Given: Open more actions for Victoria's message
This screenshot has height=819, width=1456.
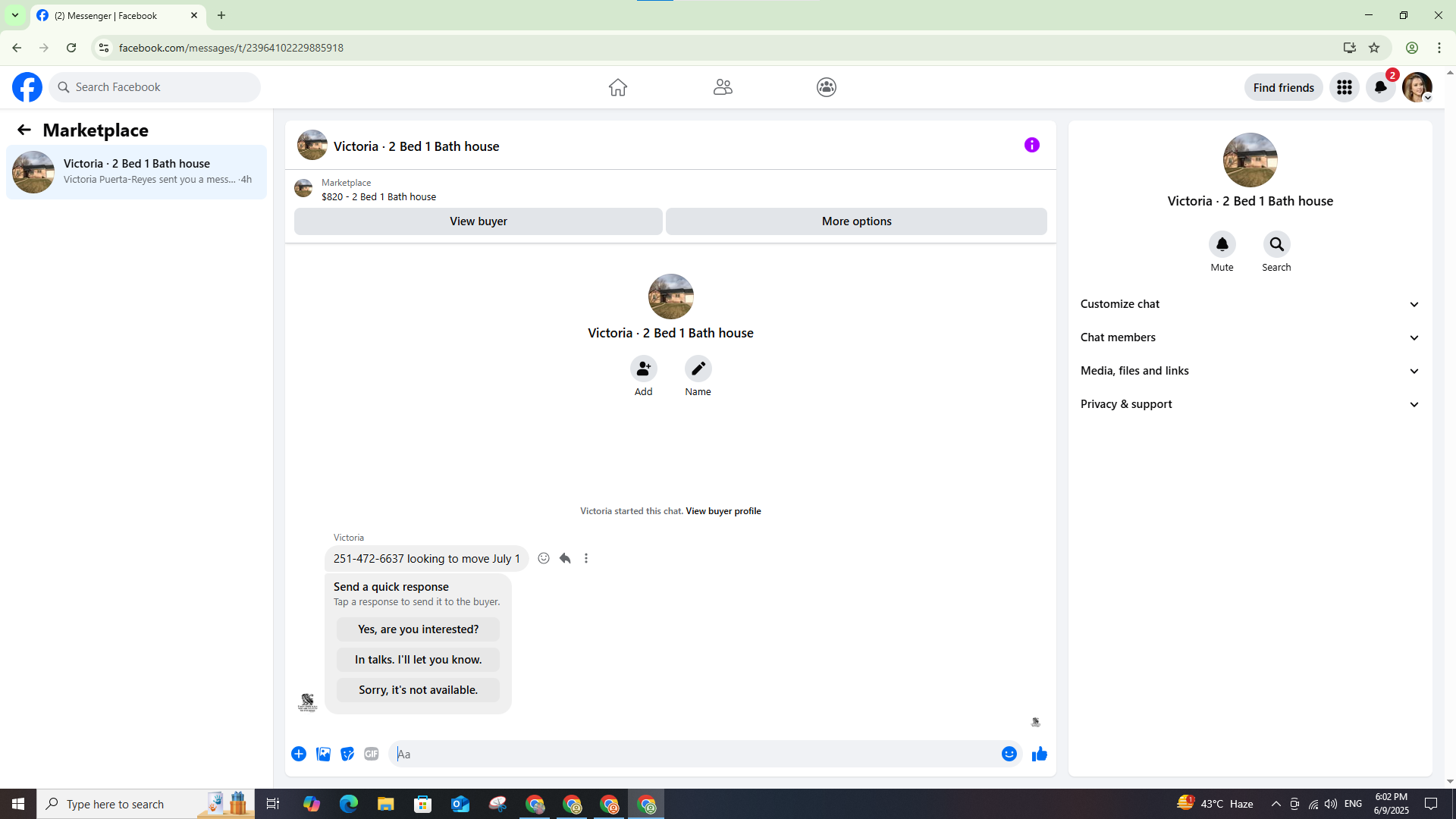Looking at the screenshot, I should click(x=586, y=558).
